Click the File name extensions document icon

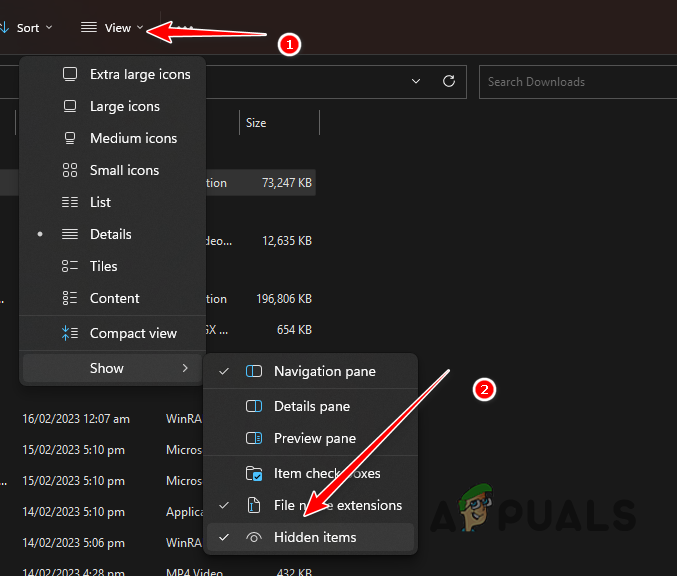254,505
